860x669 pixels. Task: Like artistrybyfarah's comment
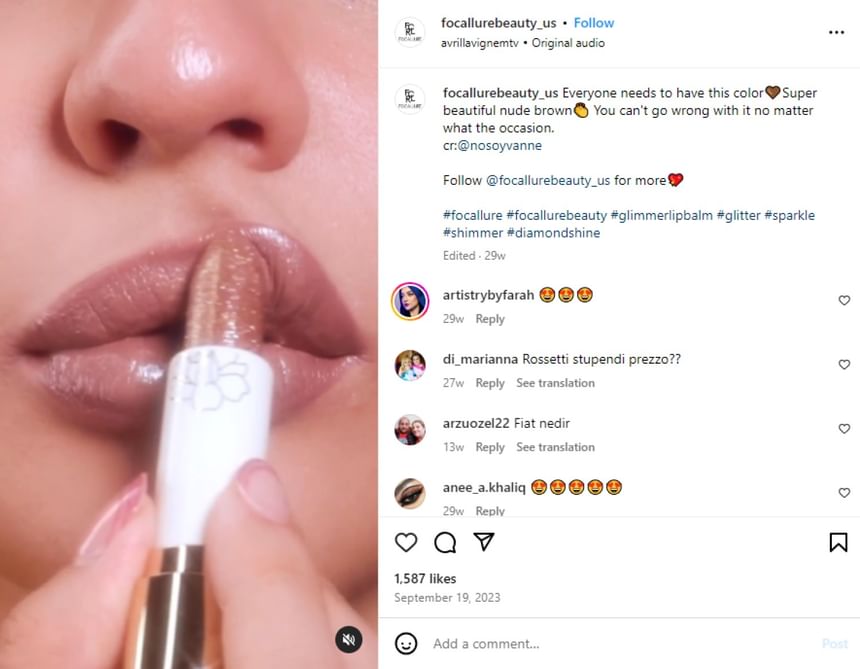tap(844, 301)
